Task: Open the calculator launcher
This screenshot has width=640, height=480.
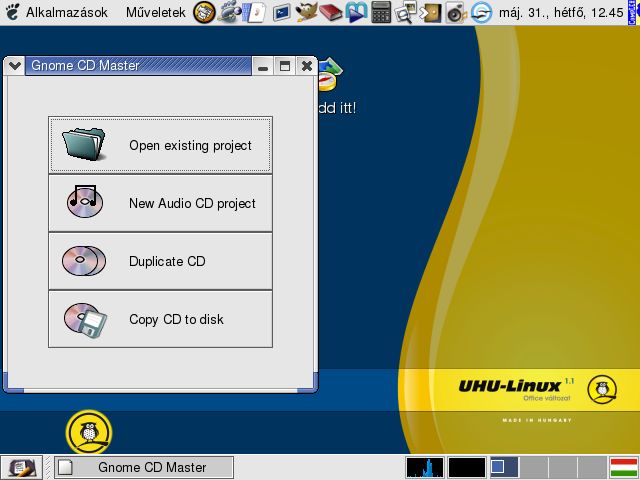Action: (x=381, y=12)
